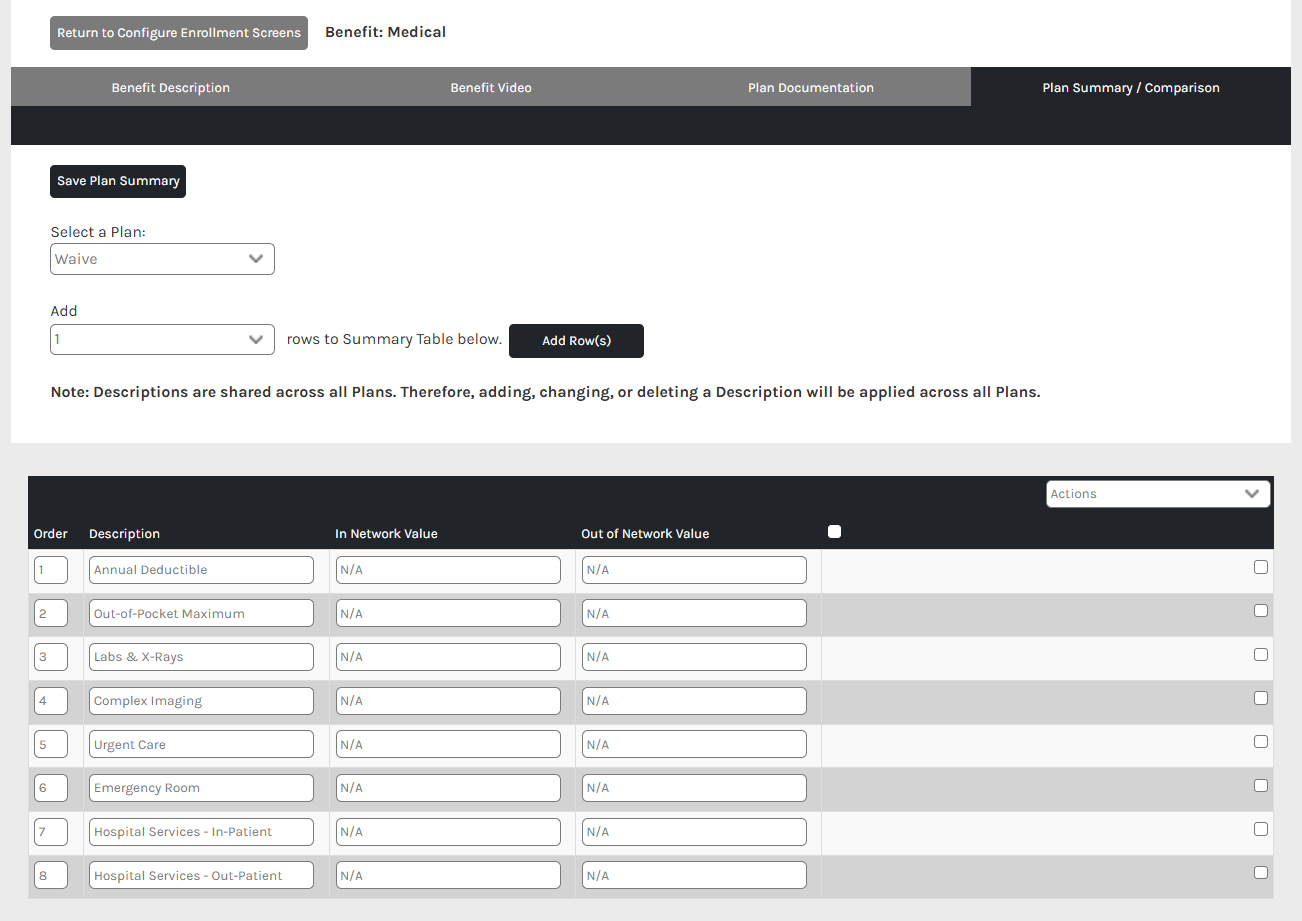This screenshot has height=921, width=1302.
Task: Click In Network Value for Labs & X-Rays
Action: (448, 657)
